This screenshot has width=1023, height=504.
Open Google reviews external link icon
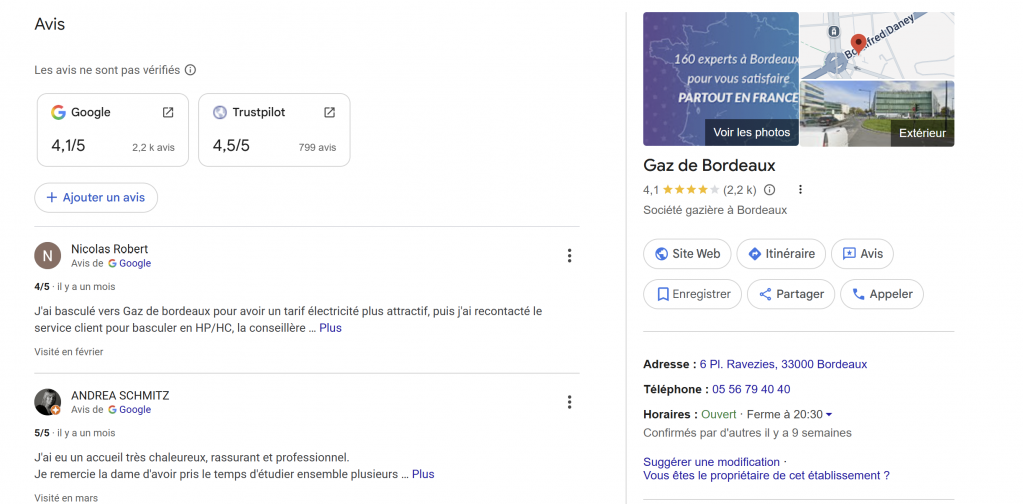(168, 112)
